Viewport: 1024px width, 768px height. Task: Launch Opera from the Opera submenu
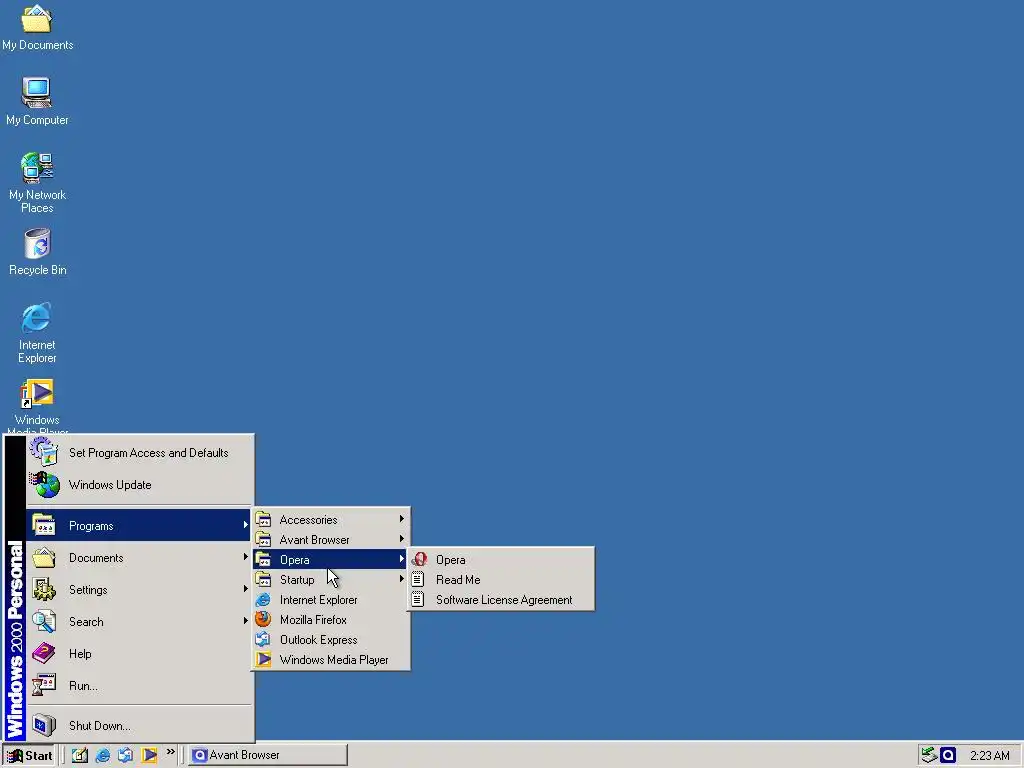click(x=501, y=560)
